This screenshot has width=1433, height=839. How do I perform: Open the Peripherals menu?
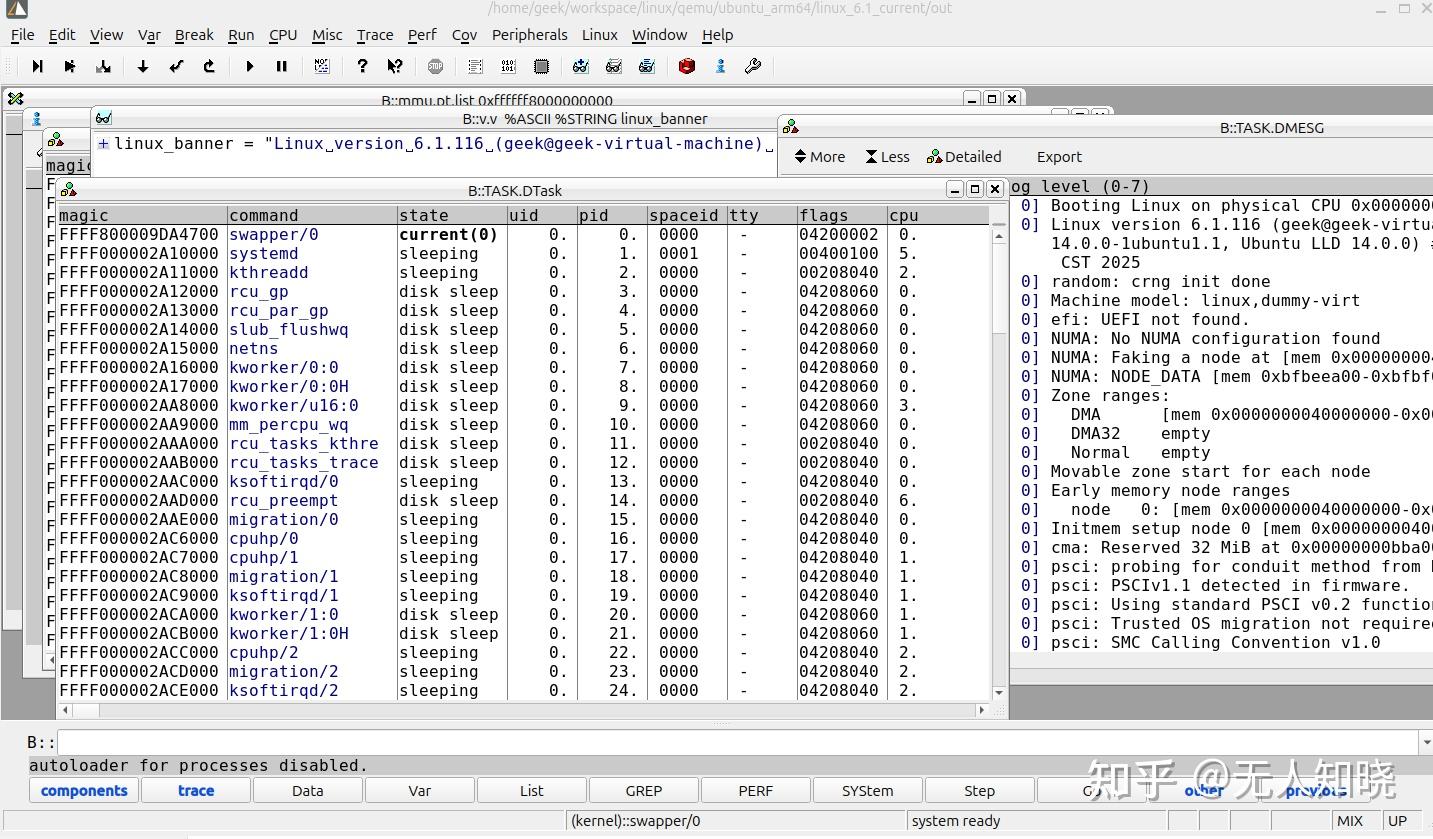(x=529, y=35)
